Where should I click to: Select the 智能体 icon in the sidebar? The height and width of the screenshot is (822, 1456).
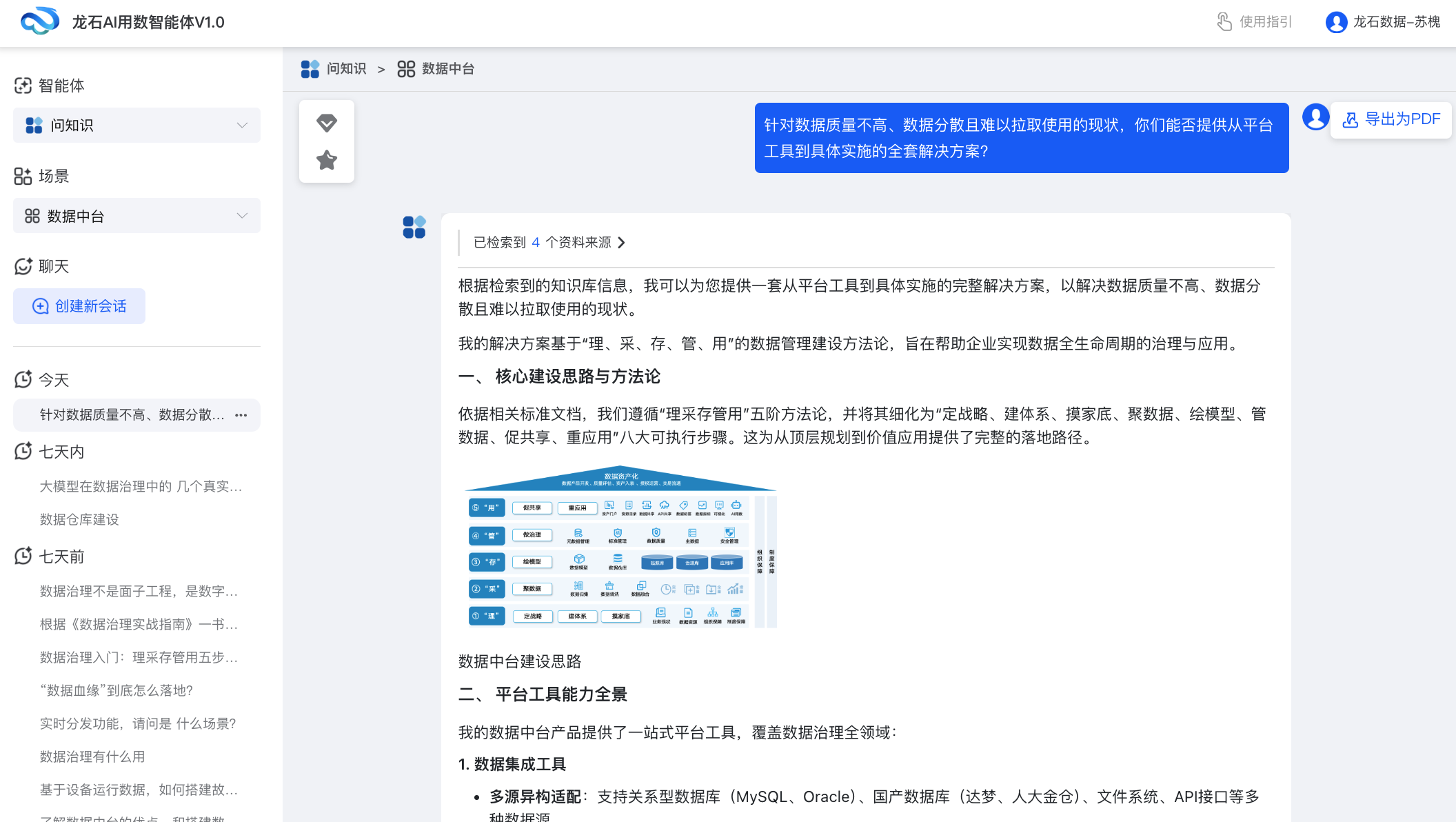[x=23, y=85]
